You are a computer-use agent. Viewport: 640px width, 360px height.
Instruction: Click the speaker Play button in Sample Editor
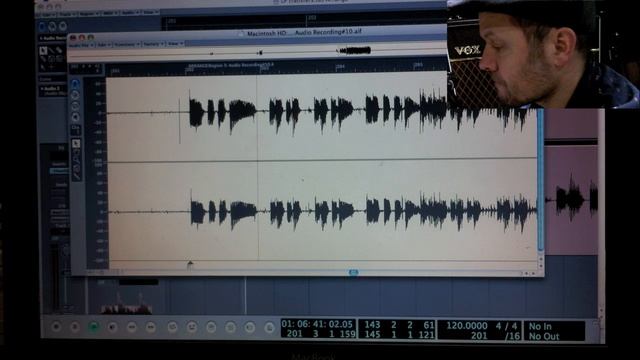coord(75,118)
